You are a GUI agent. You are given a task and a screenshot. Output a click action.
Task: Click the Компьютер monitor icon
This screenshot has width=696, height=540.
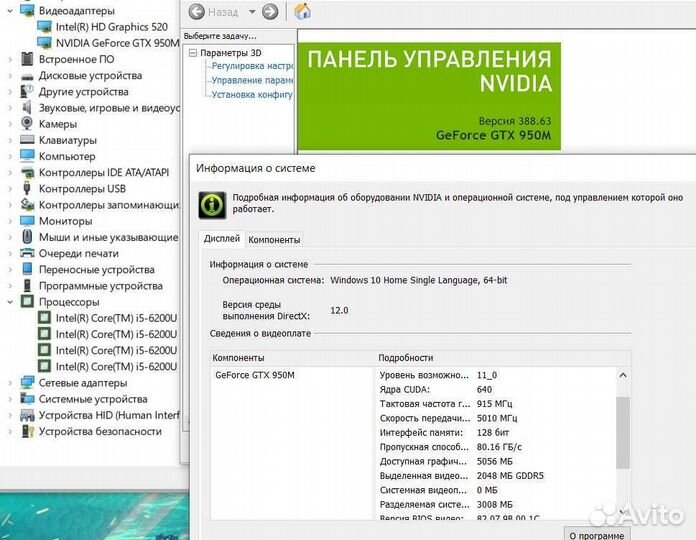[27, 156]
